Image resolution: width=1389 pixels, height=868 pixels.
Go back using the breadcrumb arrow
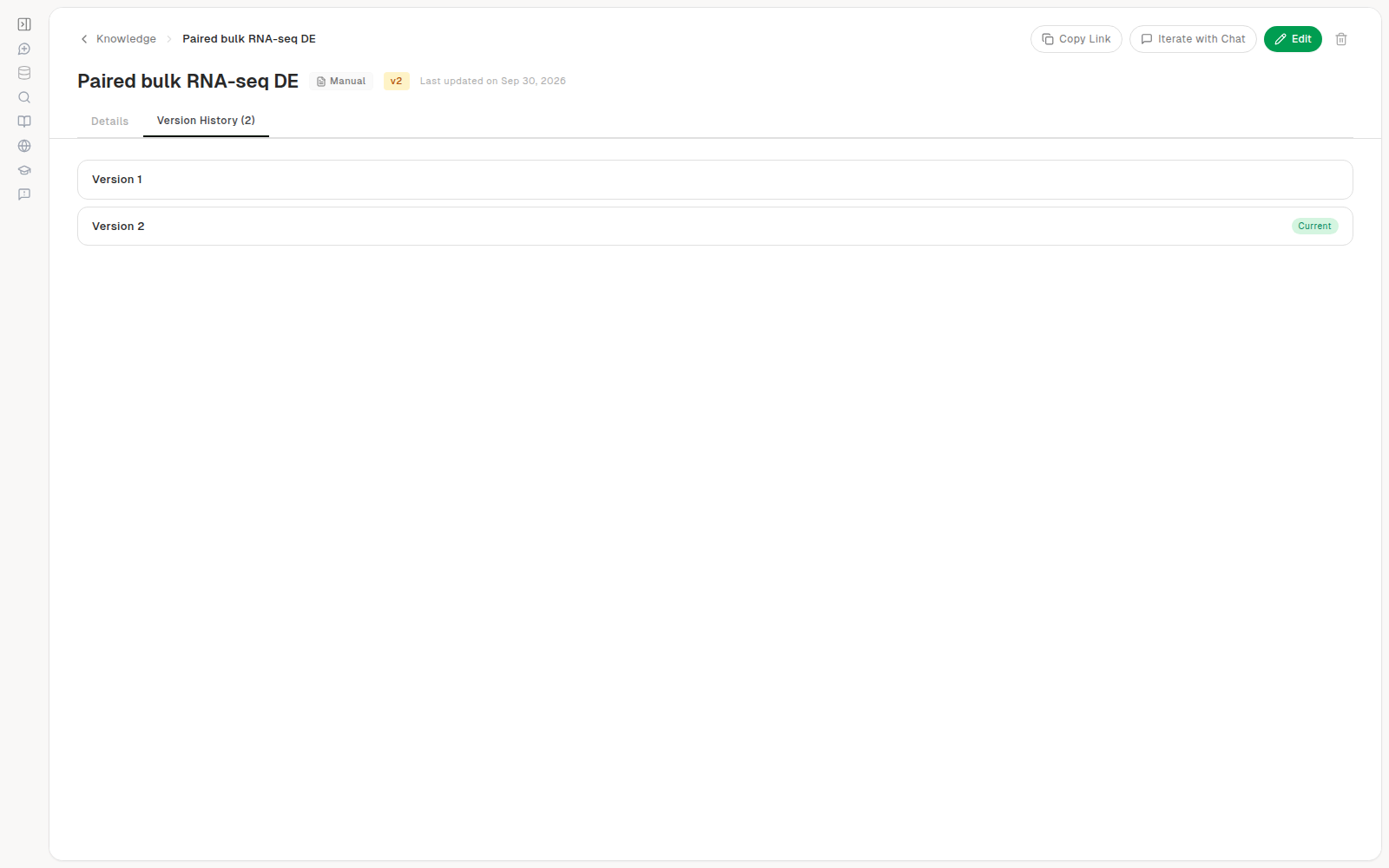[84, 39]
